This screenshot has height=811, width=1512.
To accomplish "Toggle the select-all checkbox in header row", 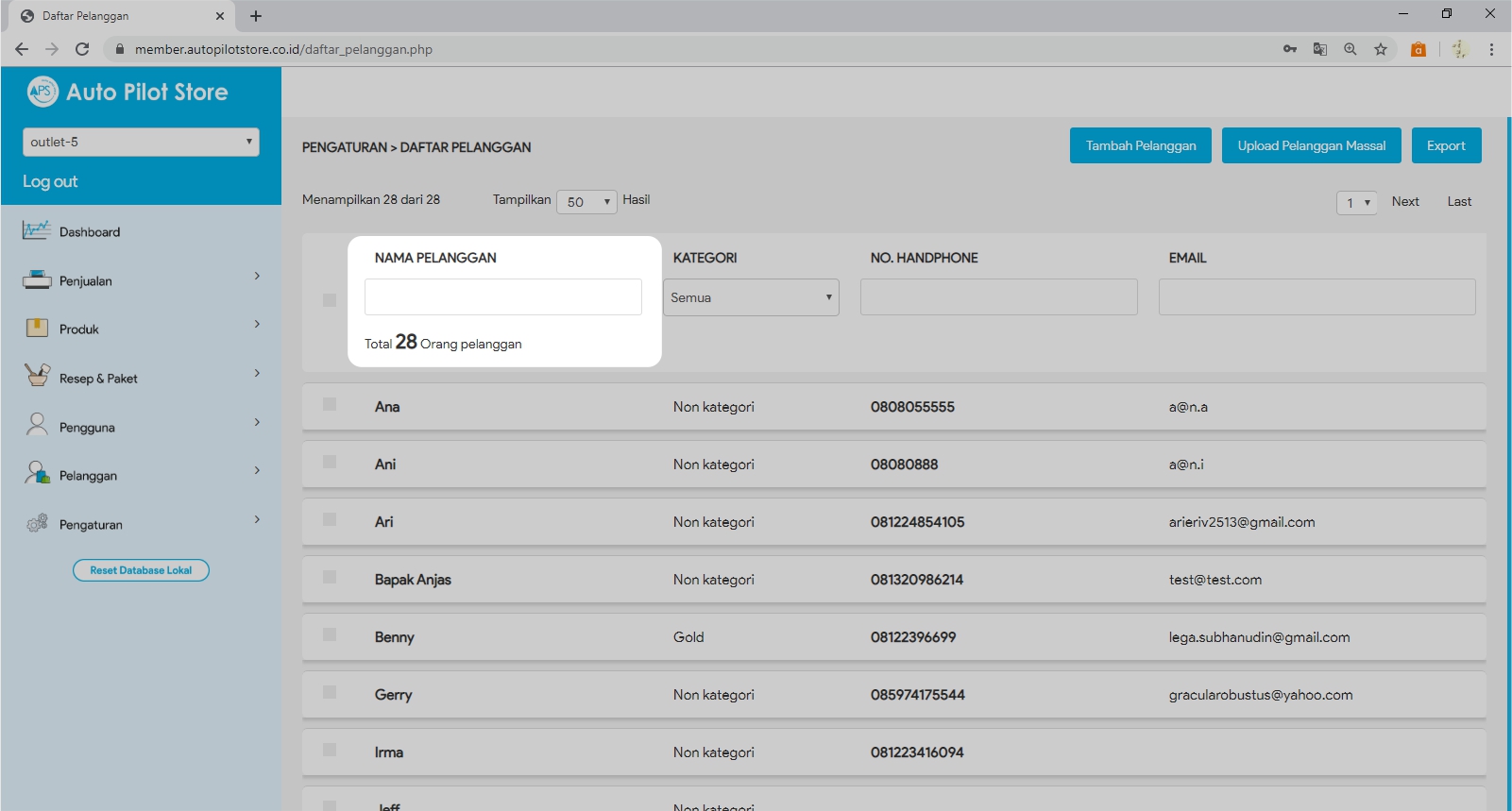I will pyautogui.click(x=330, y=300).
